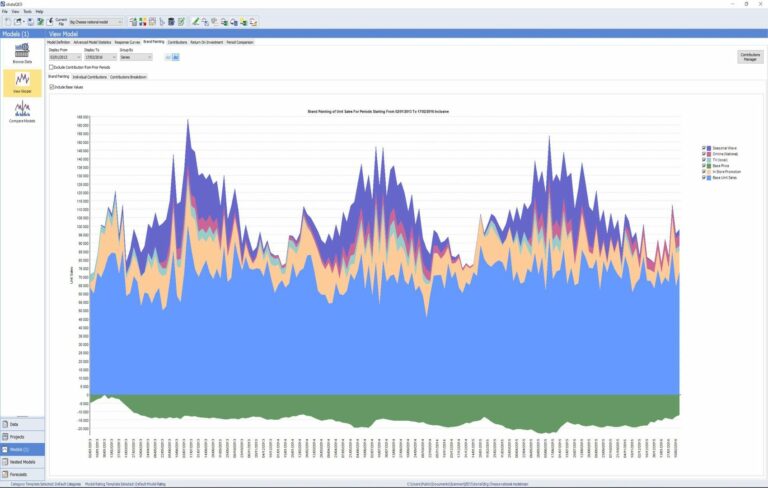Click the green Base Price legend swatch
This screenshot has width=768, height=488.
tap(709, 166)
